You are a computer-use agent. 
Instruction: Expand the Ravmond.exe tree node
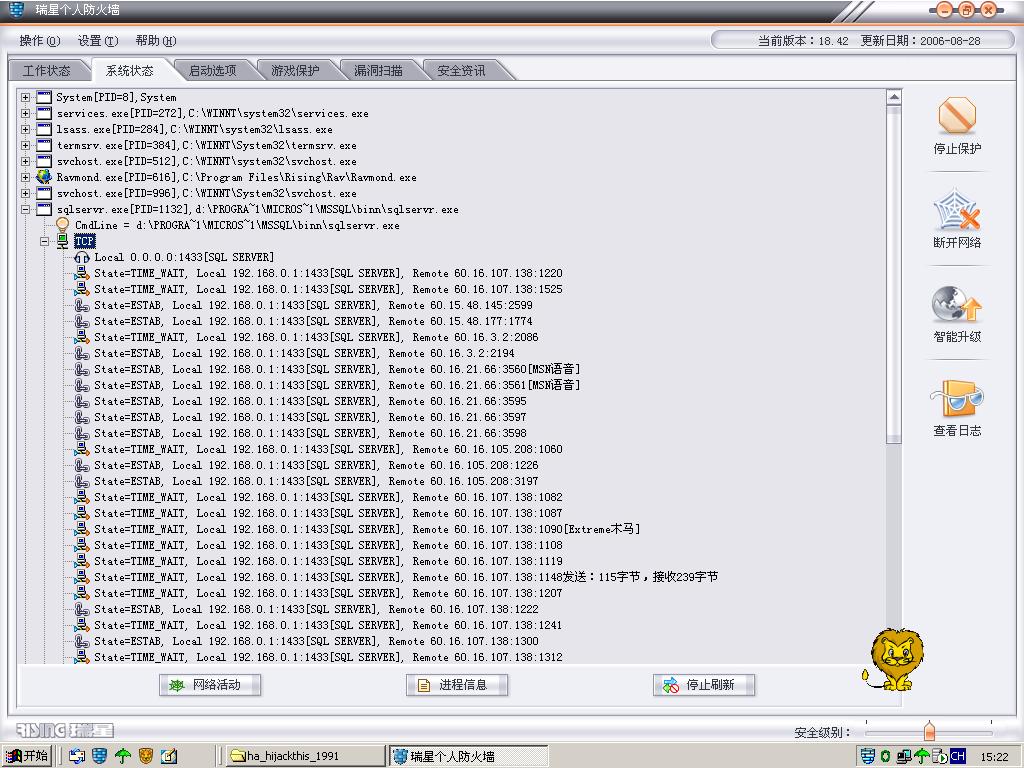pos(25,177)
